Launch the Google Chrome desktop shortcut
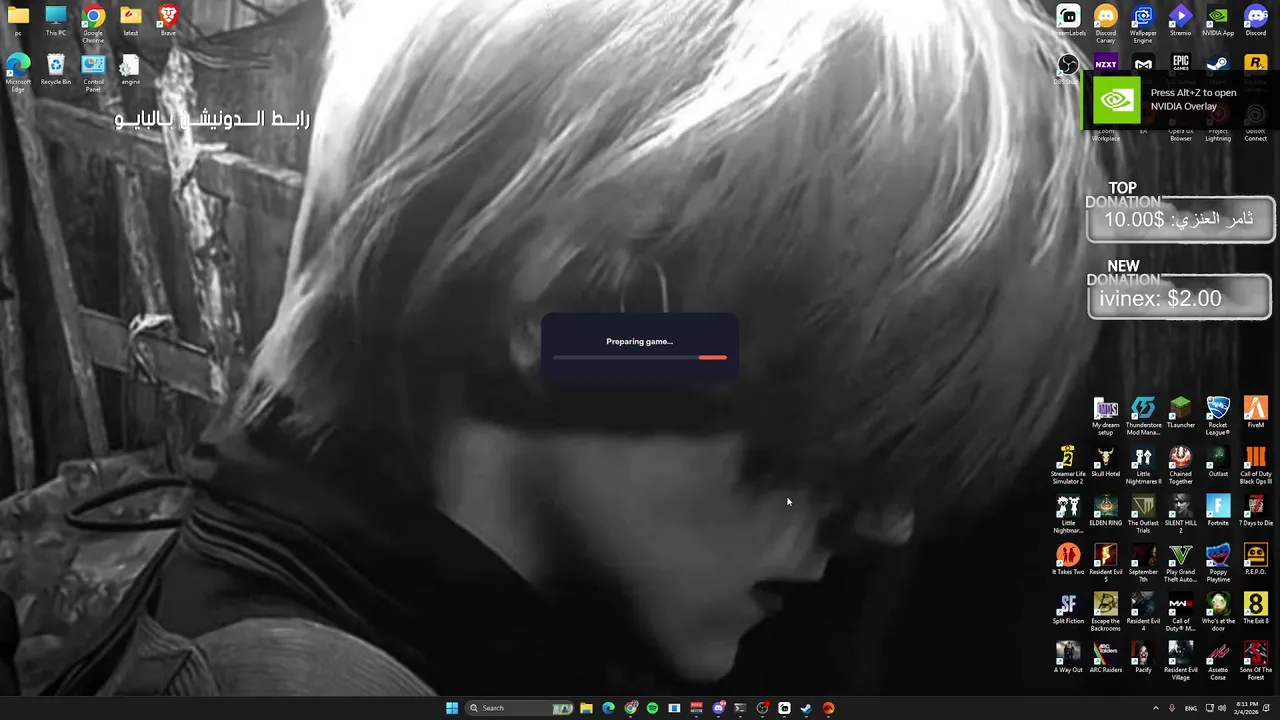Viewport: 1280px width, 720px height. (93, 23)
